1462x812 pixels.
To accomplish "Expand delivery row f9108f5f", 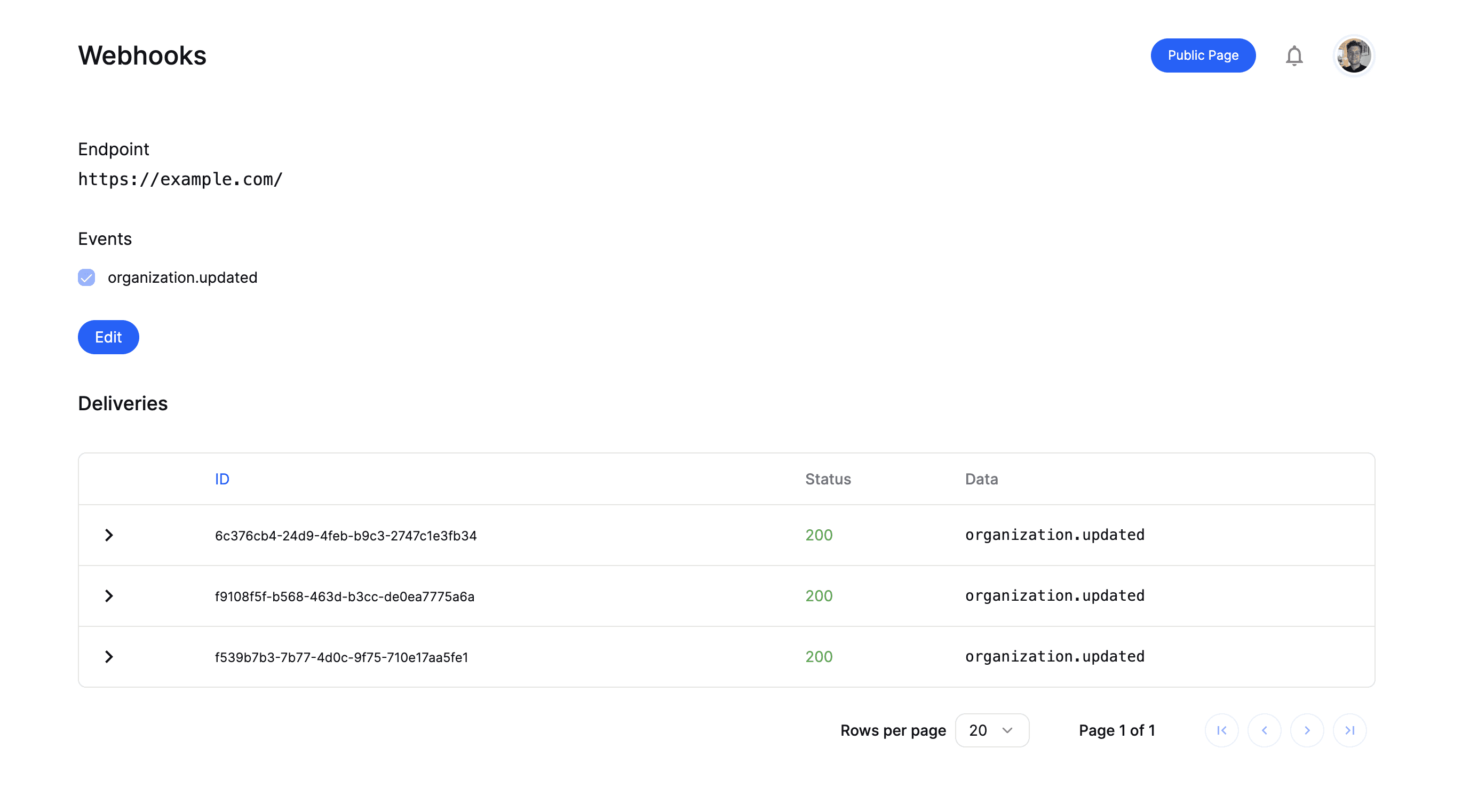I will point(110,596).
